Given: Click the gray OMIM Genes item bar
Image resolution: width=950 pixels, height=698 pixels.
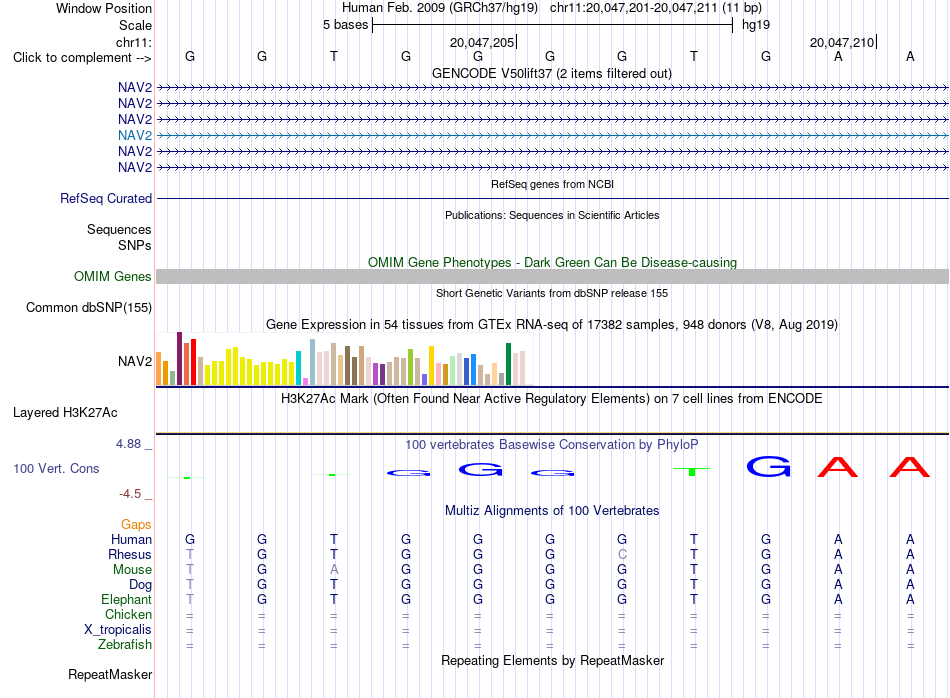Looking at the screenshot, I should click(x=552, y=276).
